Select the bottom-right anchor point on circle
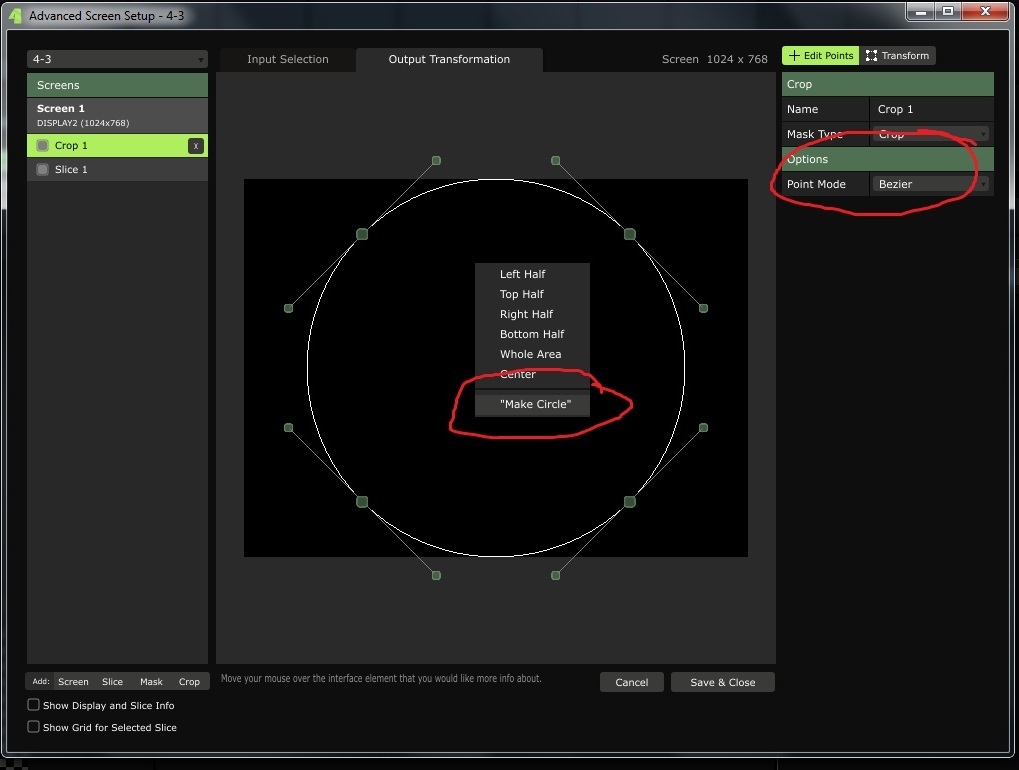The image size is (1019, 770). 630,502
